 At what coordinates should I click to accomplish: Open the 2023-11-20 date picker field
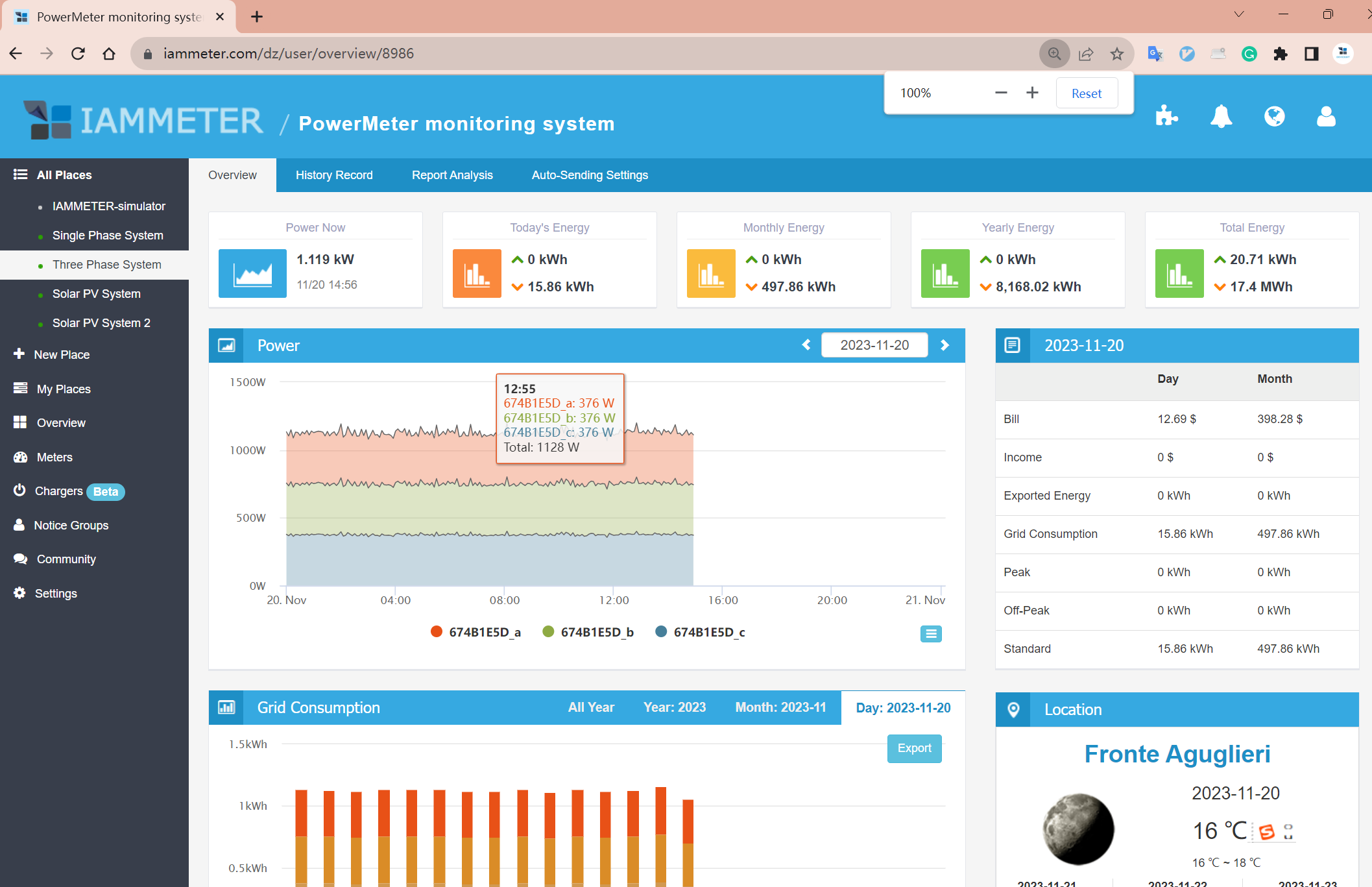pos(874,345)
